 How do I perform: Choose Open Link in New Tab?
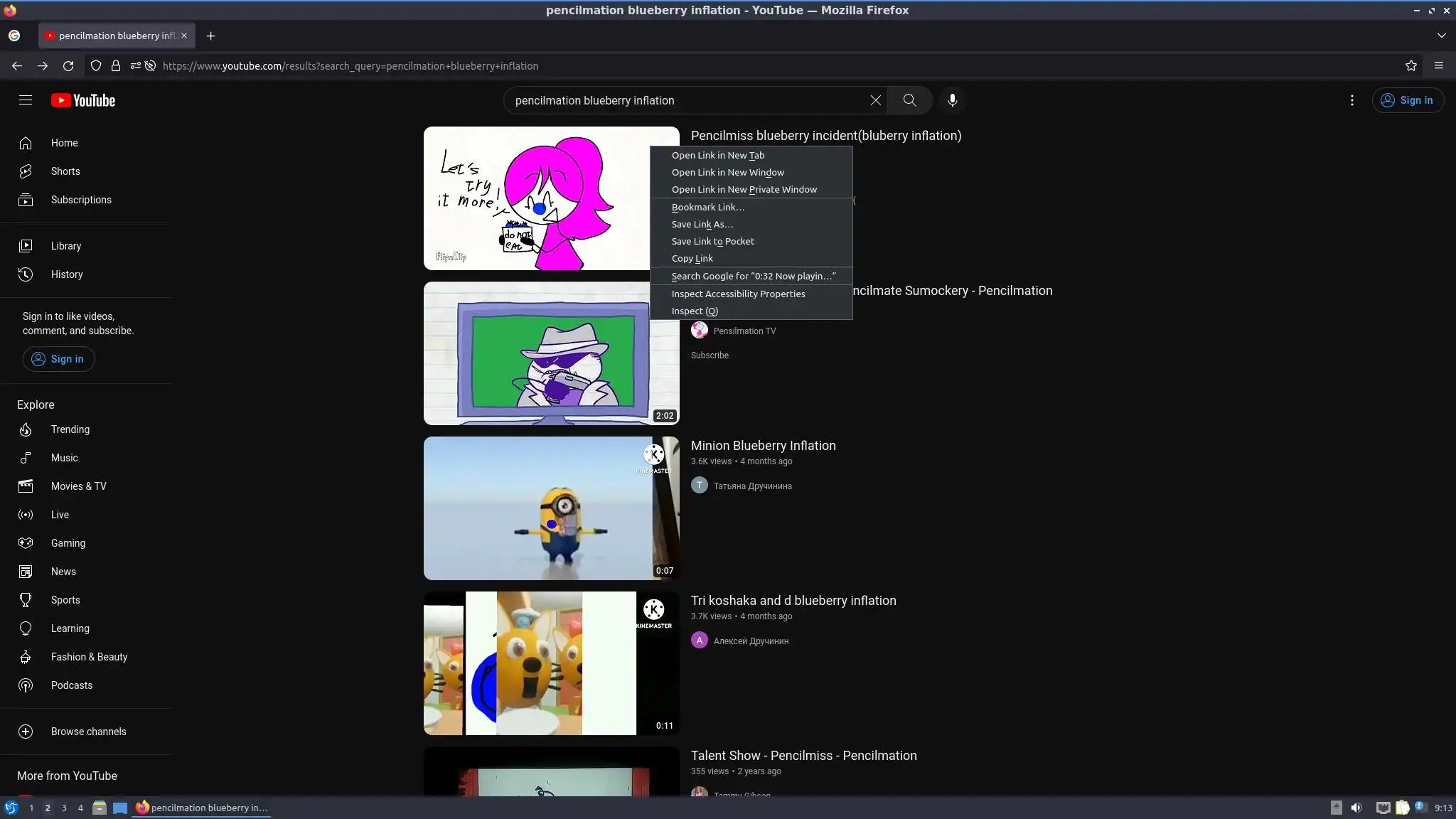[x=717, y=155]
